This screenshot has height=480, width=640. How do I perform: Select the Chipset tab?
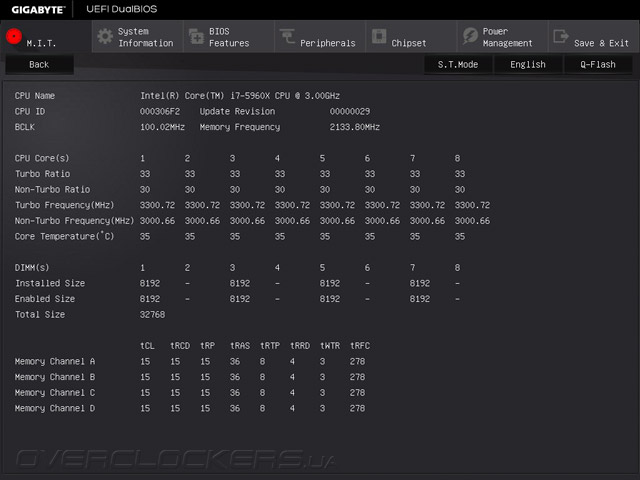(411, 37)
